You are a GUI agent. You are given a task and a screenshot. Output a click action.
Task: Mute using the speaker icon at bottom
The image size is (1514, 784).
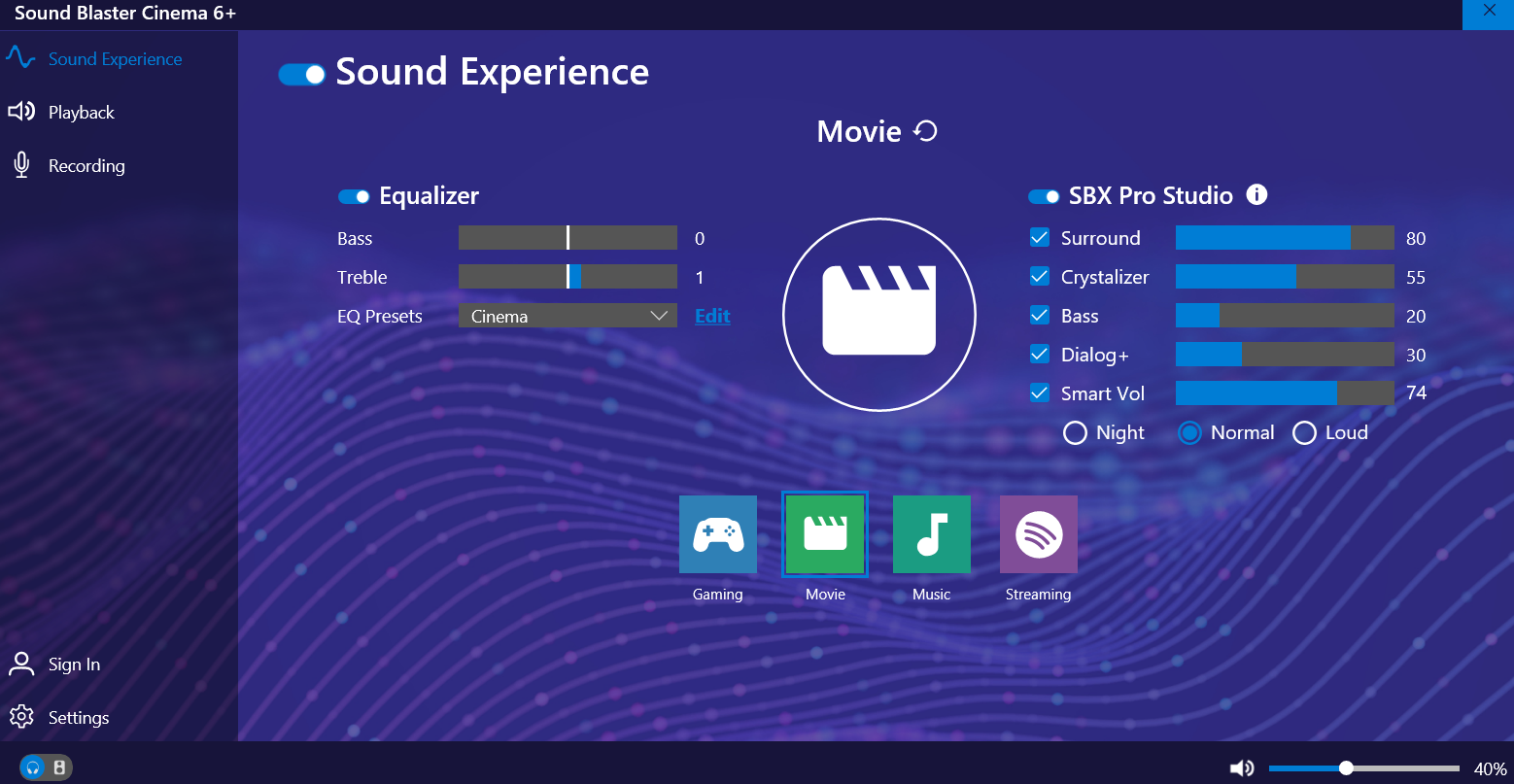1242,768
